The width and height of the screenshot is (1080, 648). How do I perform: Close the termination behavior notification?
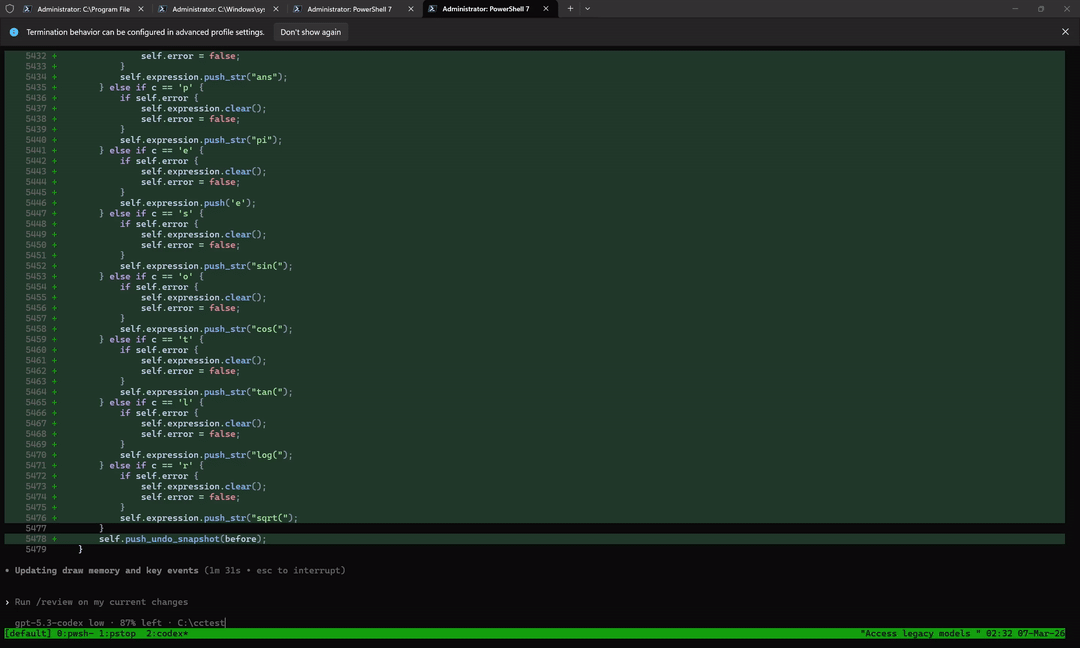click(1065, 31)
